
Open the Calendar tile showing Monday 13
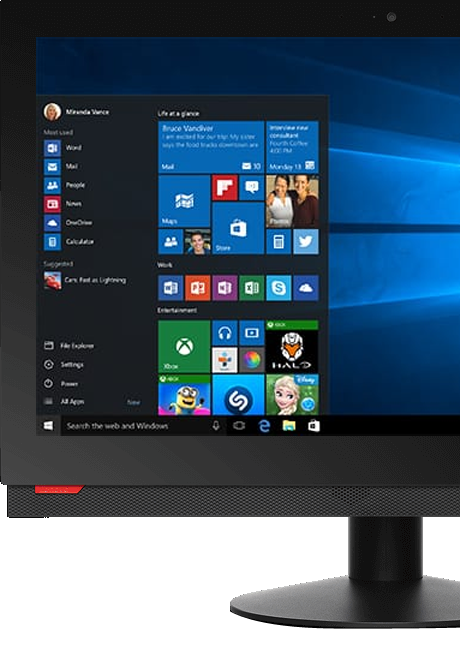click(292, 147)
